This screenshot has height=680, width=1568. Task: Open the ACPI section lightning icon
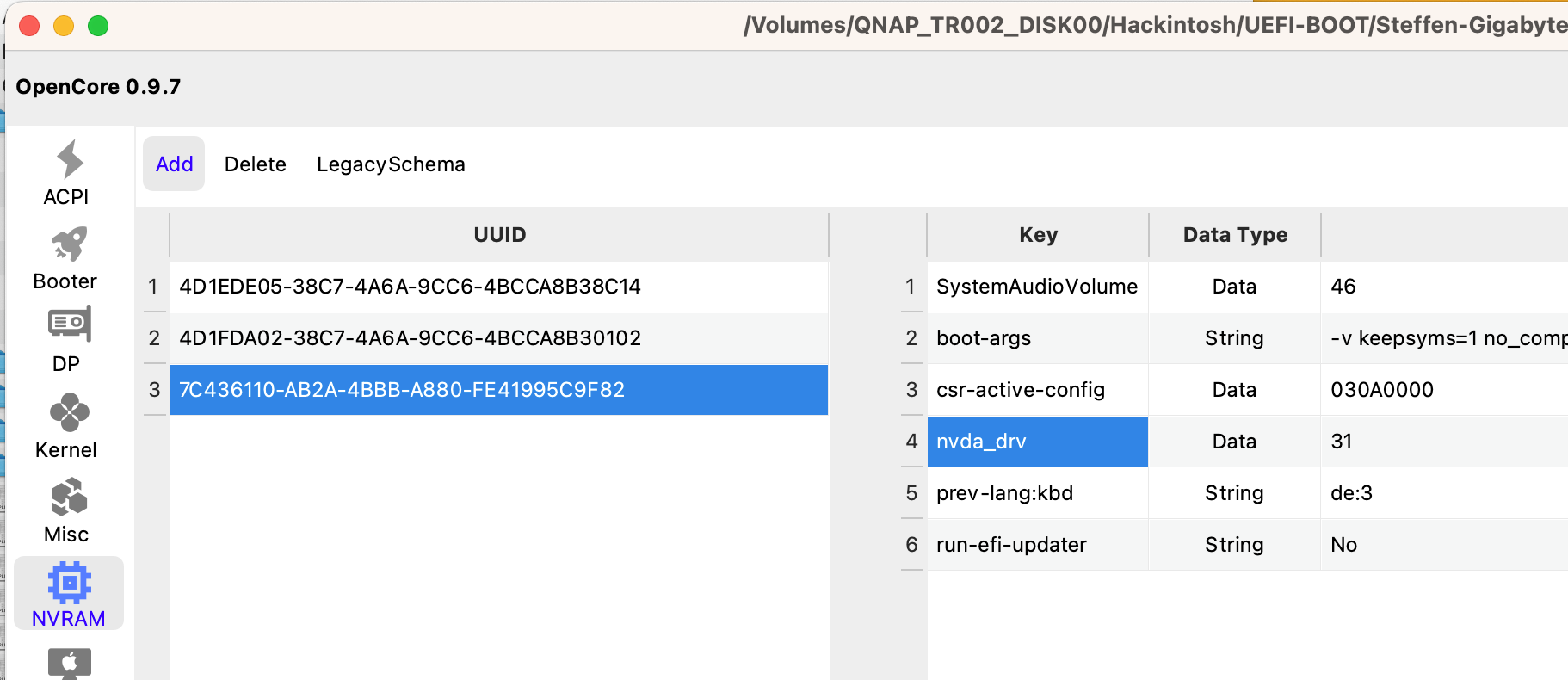(x=68, y=160)
